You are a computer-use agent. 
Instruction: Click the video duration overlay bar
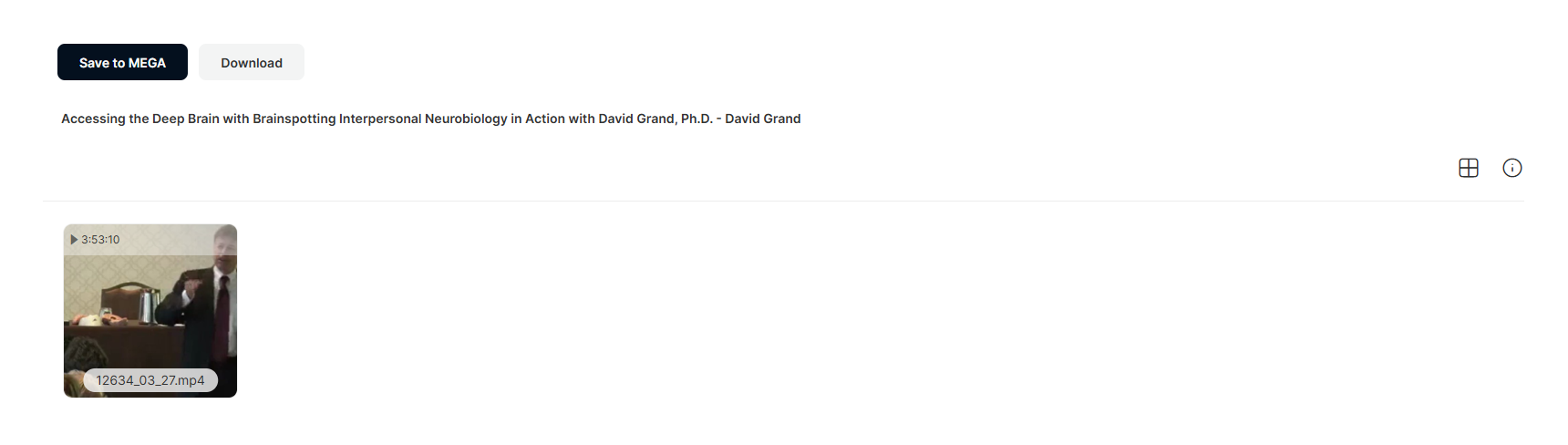tap(150, 240)
